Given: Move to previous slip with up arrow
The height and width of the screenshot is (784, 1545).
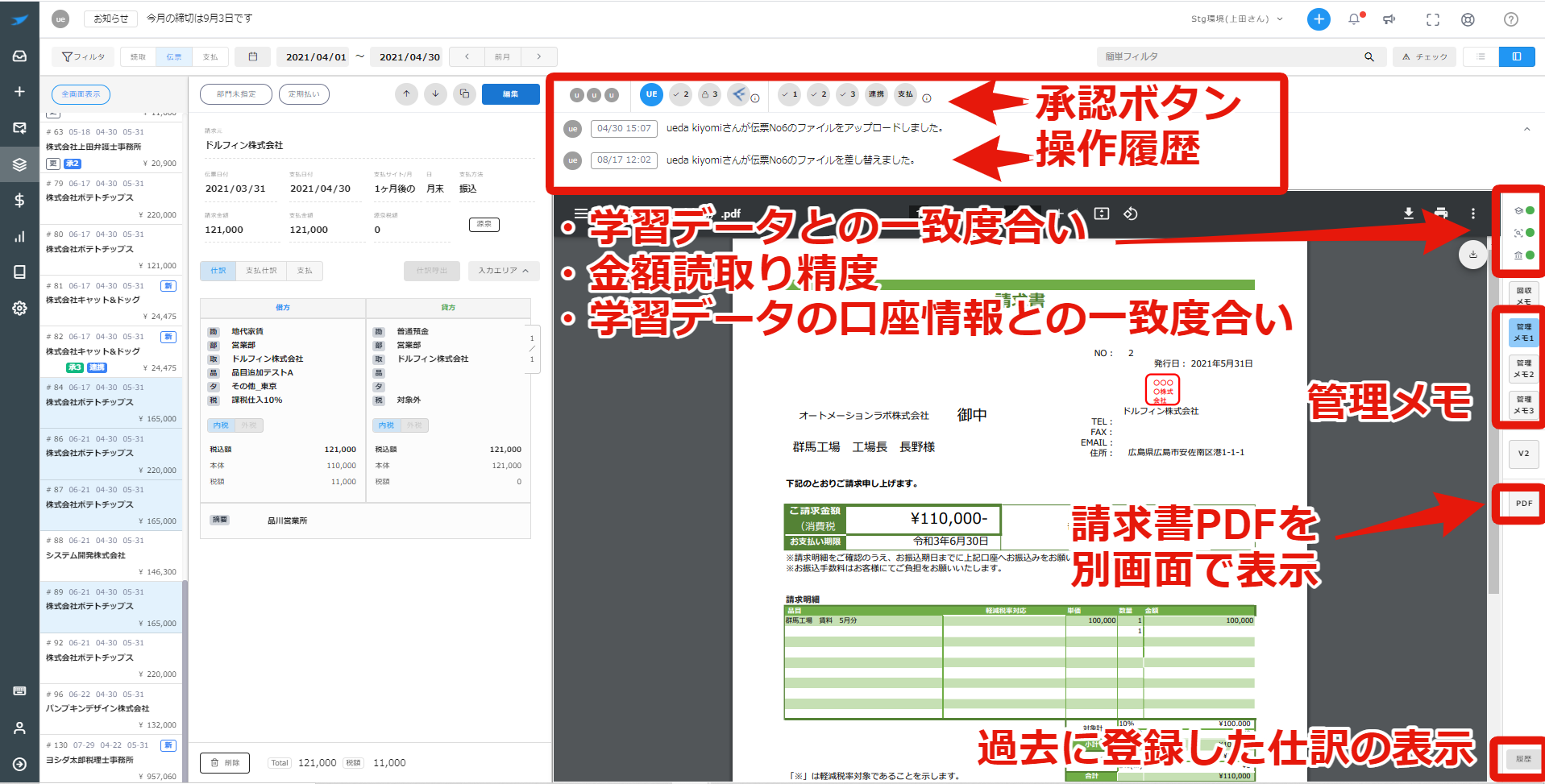Looking at the screenshot, I should pos(406,94).
